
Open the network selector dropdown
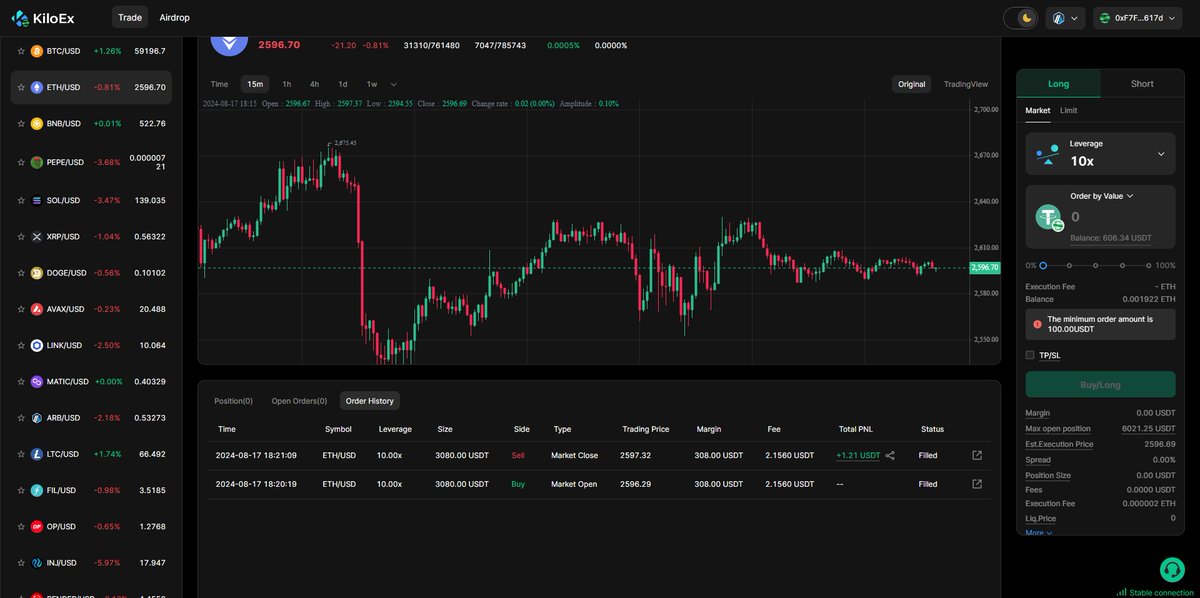click(x=1066, y=18)
